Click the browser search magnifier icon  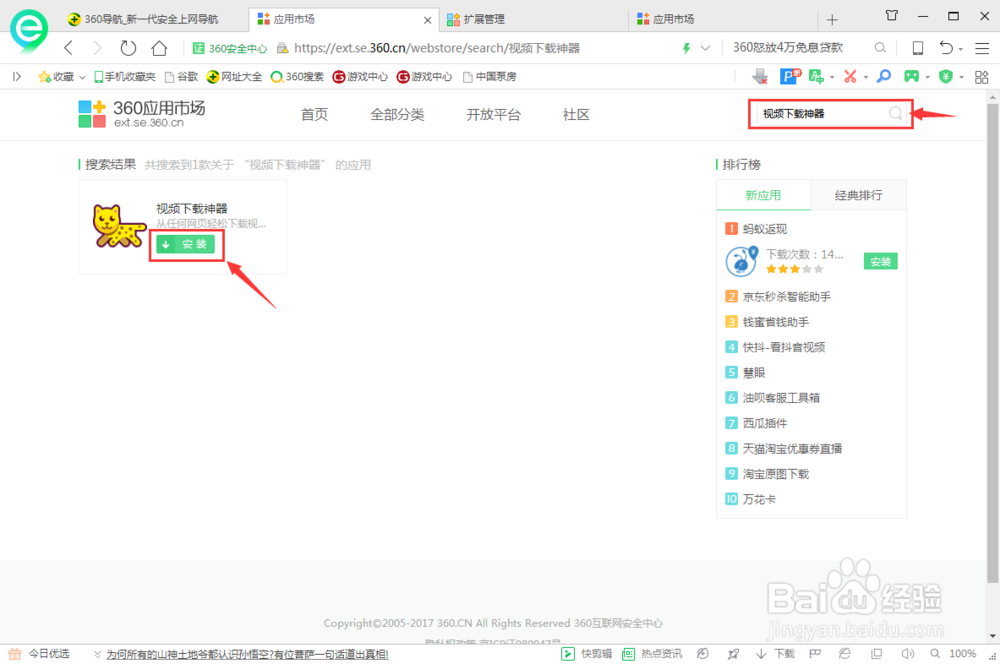pos(880,48)
